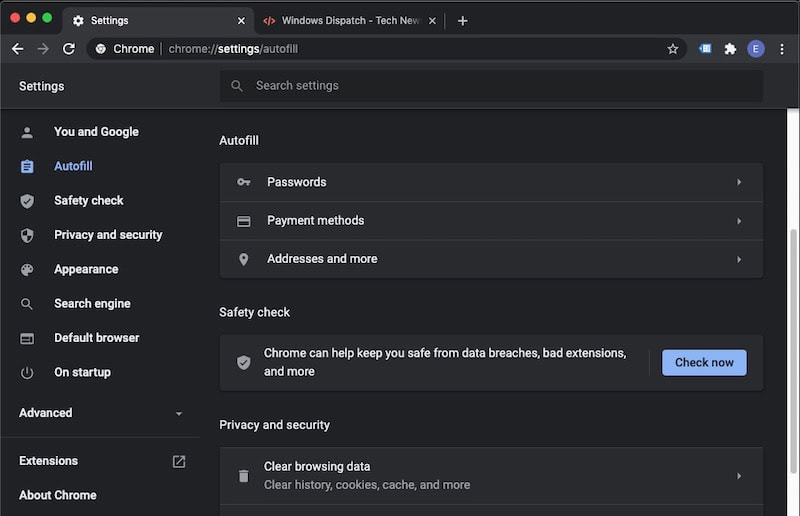Viewport: 800px width, 516px height.
Task: Open the blue extension icon in toolbar
Action: (705, 49)
